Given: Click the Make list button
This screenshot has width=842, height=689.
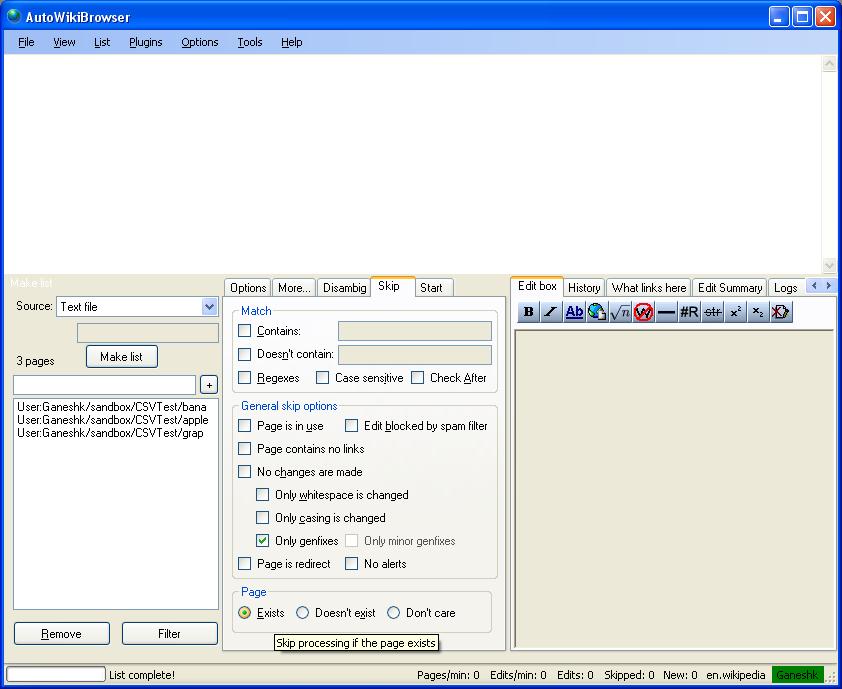Looking at the screenshot, I should 121,357.
